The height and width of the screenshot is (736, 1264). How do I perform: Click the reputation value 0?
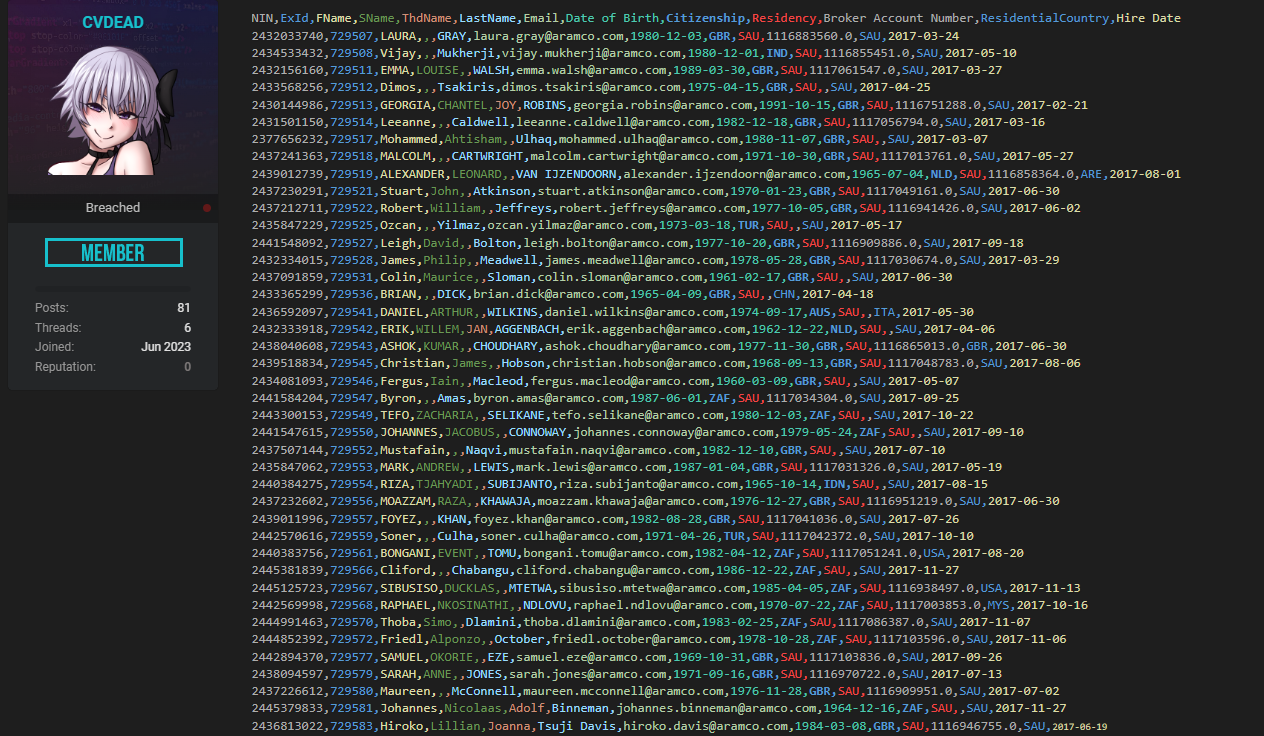[x=187, y=367]
